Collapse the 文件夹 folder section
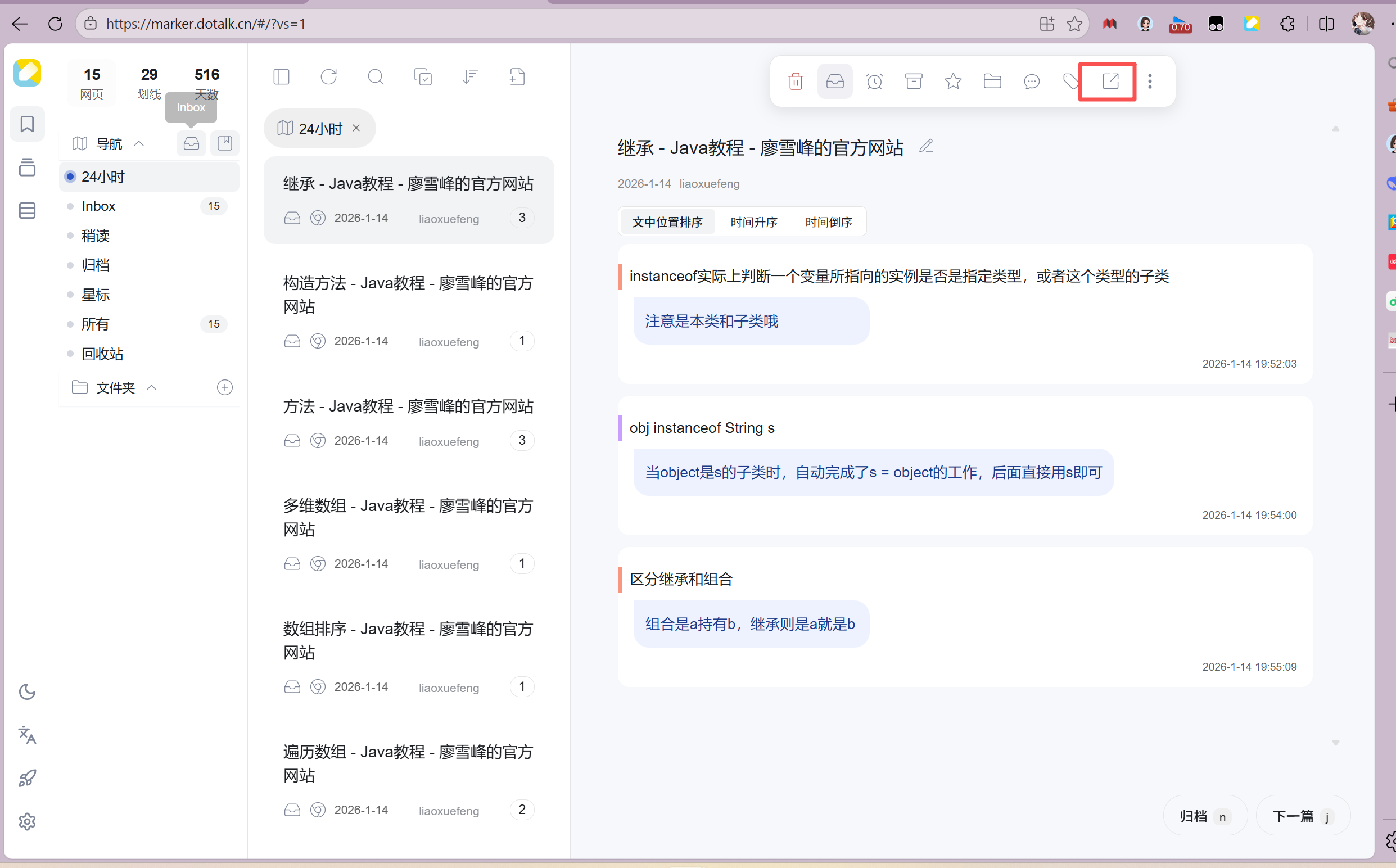Image resolution: width=1396 pixels, height=868 pixels. coord(152,388)
